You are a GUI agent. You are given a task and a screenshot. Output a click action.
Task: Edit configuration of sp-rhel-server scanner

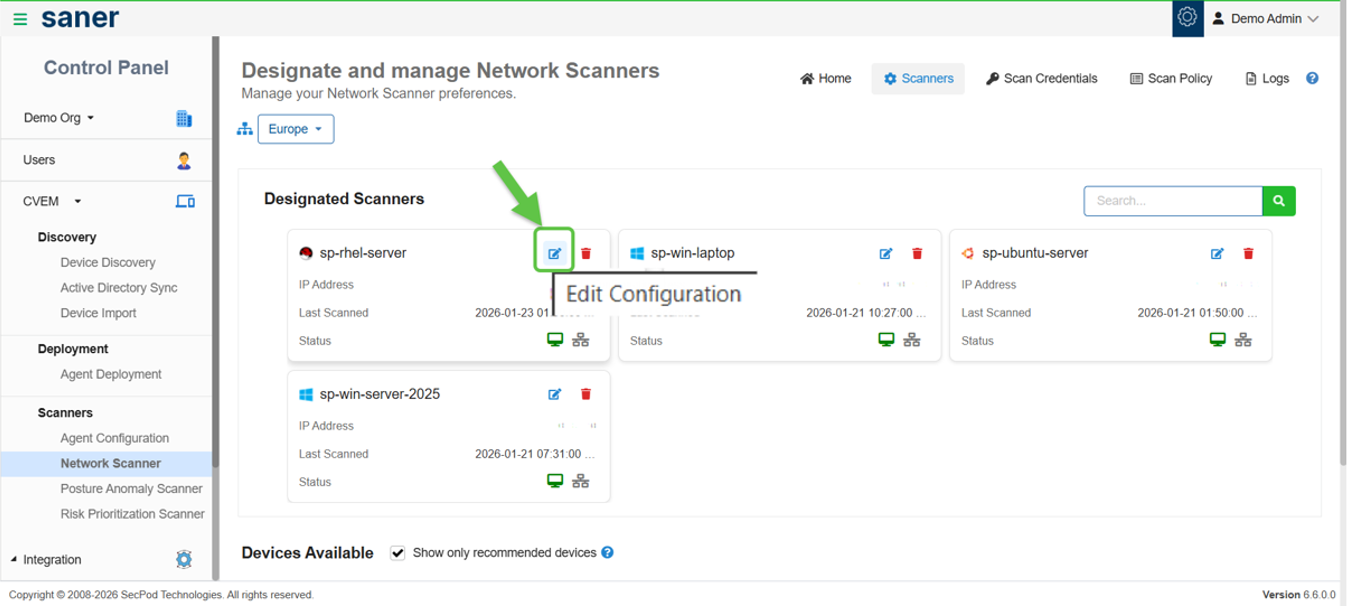pos(555,253)
